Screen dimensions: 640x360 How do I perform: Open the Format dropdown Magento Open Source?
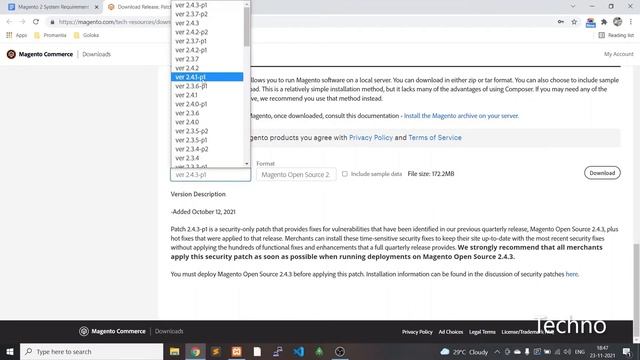click(x=296, y=174)
